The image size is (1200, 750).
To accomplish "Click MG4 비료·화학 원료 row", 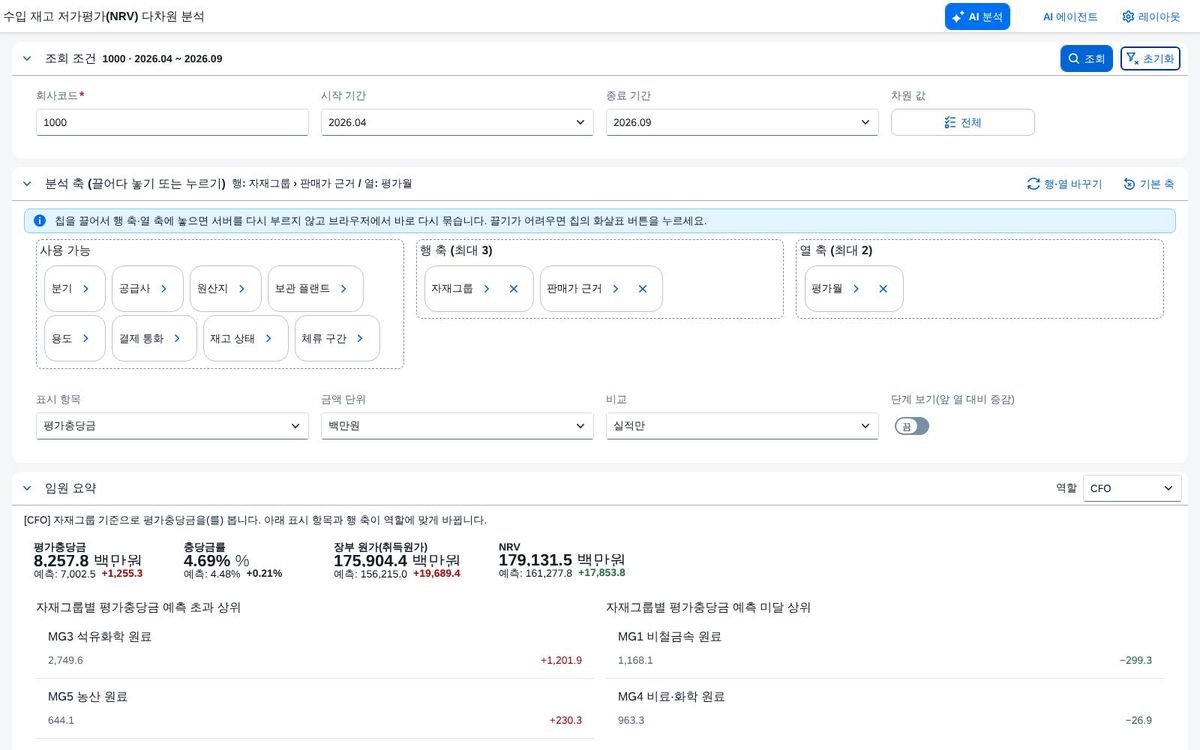I will tap(885, 708).
